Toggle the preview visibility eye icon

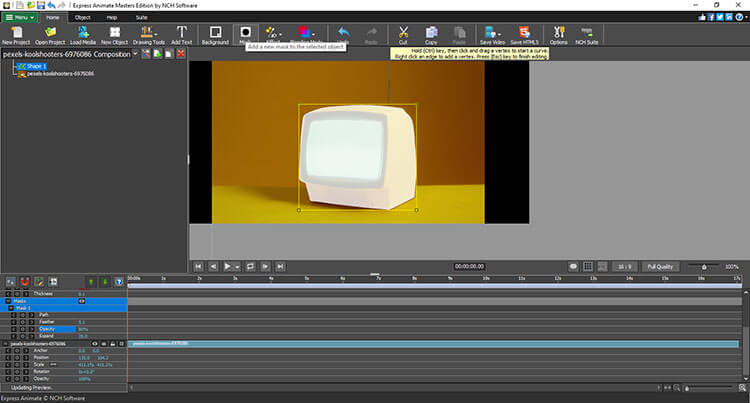point(573,267)
